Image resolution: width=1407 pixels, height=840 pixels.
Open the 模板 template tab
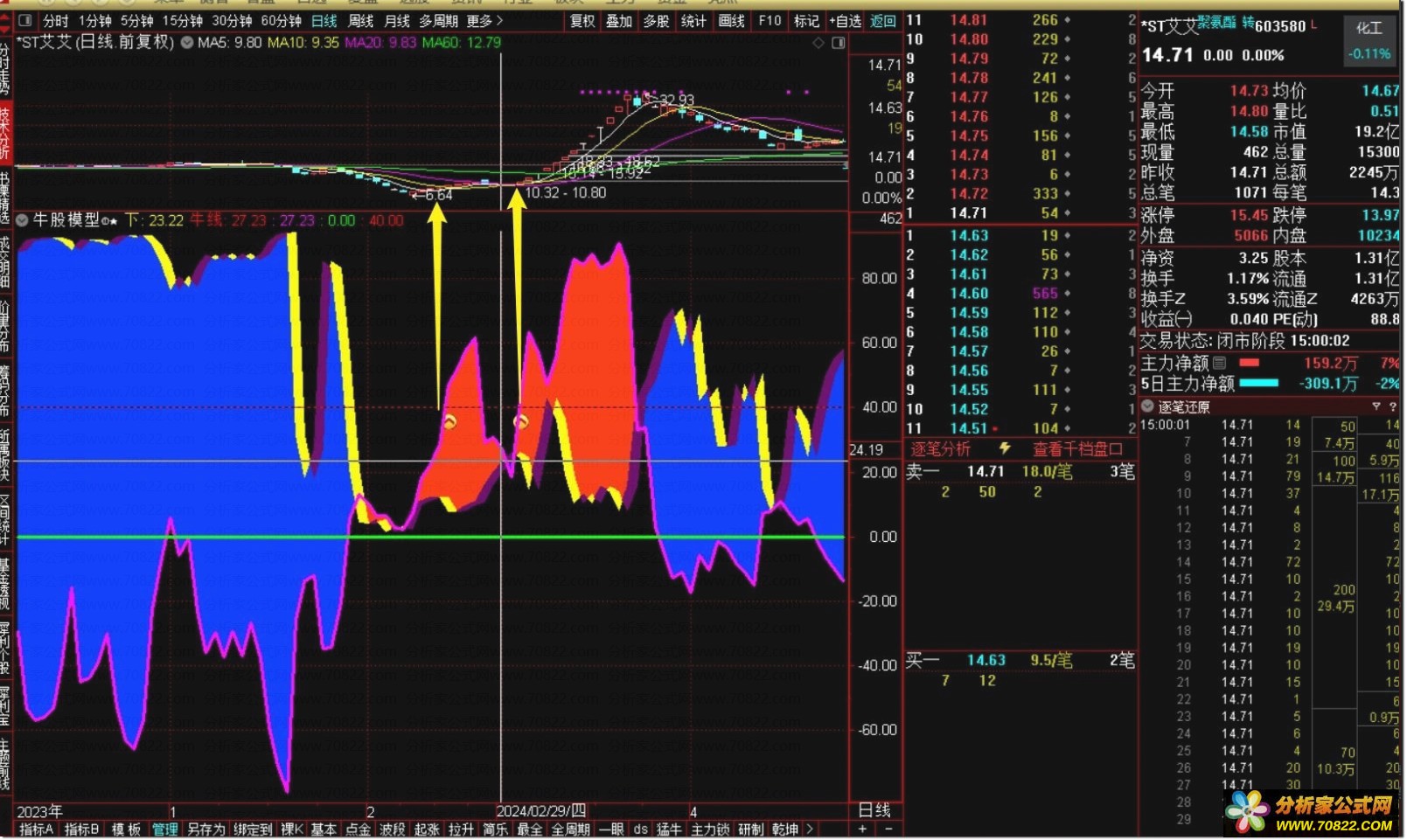(126, 830)
